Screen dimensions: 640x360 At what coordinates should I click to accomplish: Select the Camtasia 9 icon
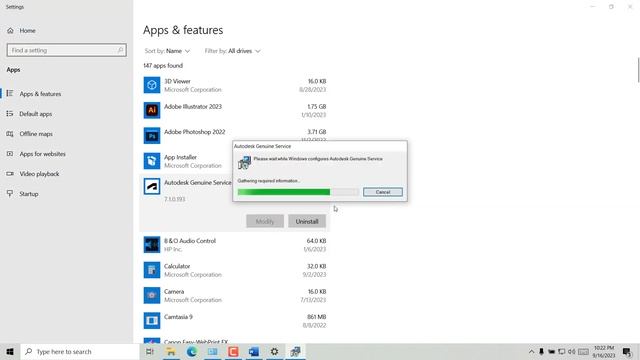152,321
